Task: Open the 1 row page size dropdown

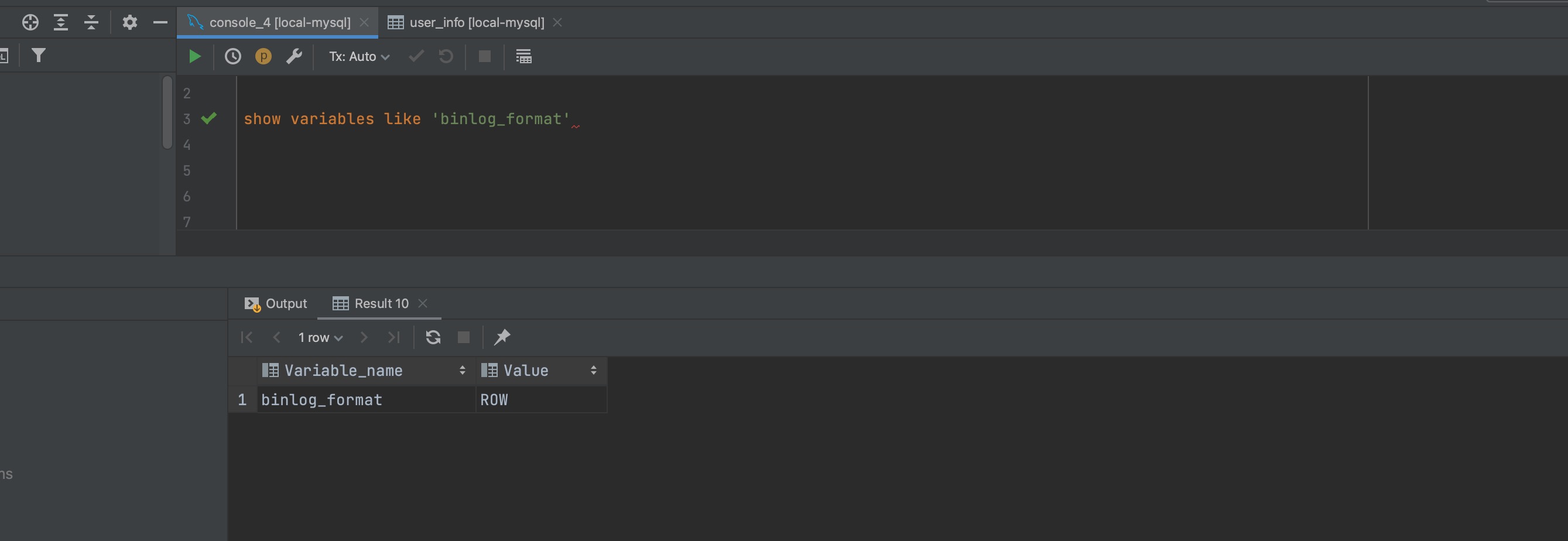Action: click(x=320, y=338)
